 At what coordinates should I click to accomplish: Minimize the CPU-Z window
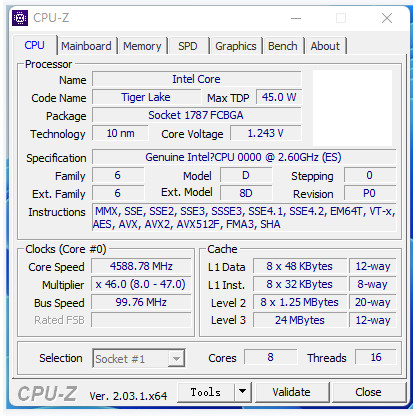point(296,18)
